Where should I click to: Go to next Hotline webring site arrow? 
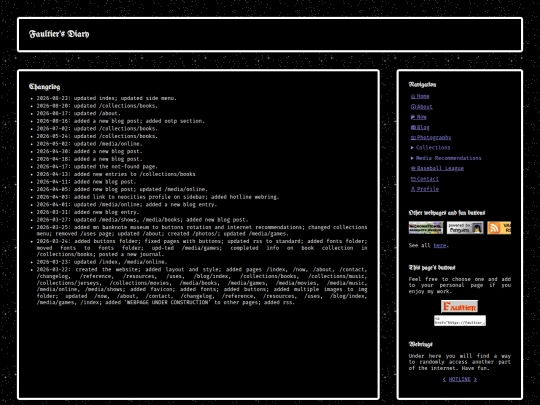click(x=475, y=379)
